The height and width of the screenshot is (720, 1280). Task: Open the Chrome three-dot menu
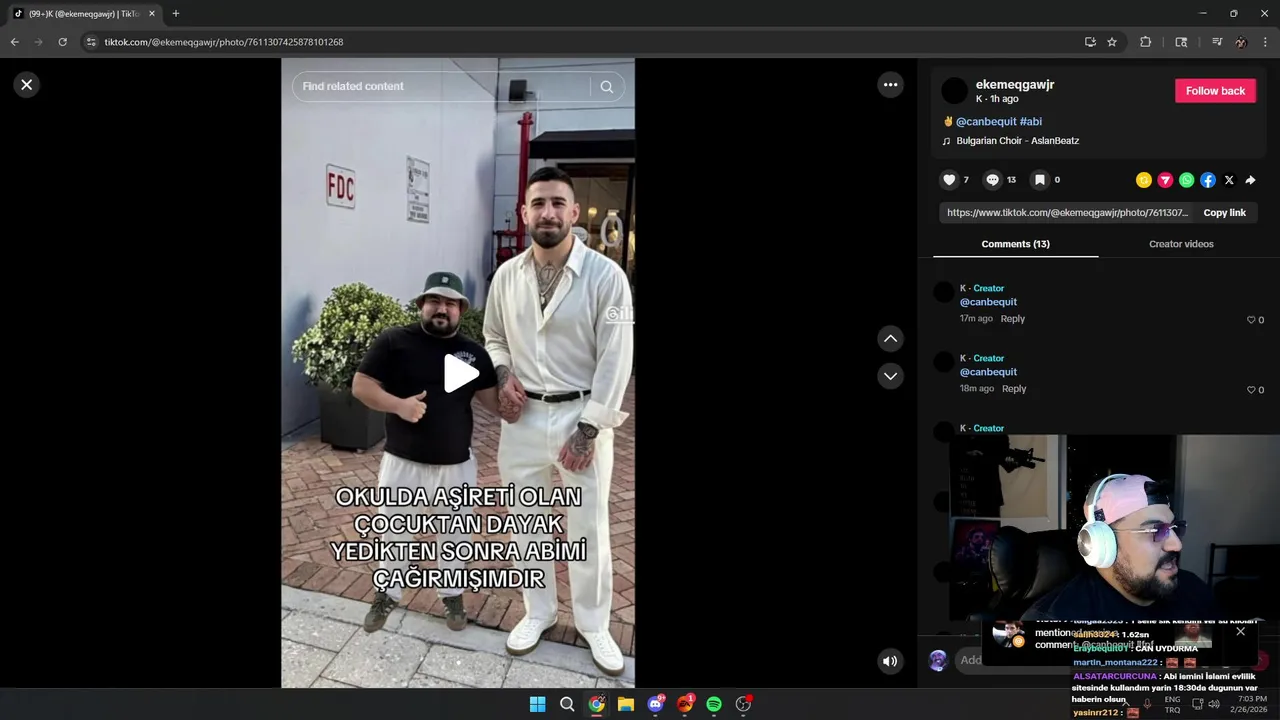[1266, 42]
